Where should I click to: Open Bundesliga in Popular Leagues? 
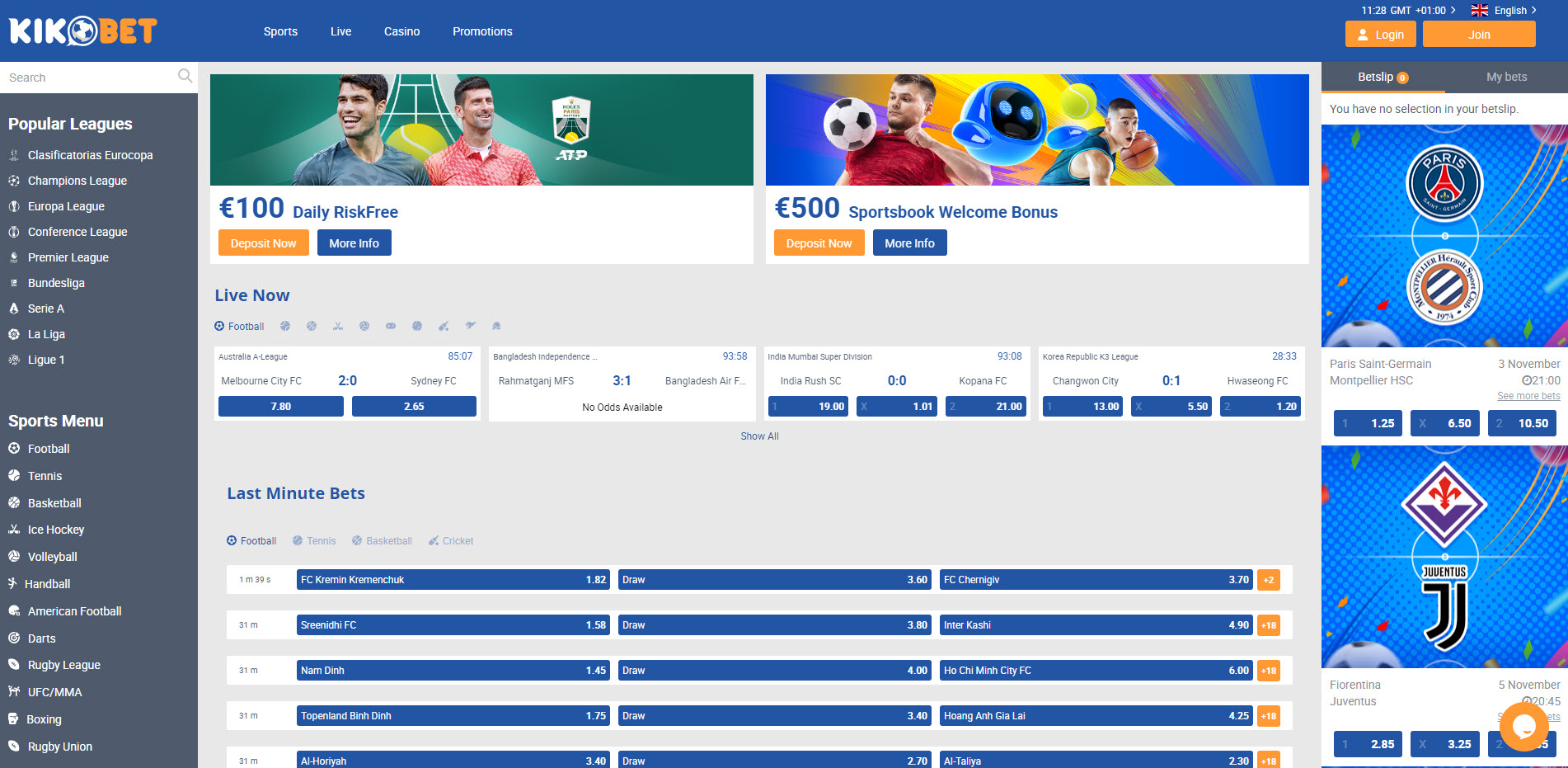(x=56, y=283)
